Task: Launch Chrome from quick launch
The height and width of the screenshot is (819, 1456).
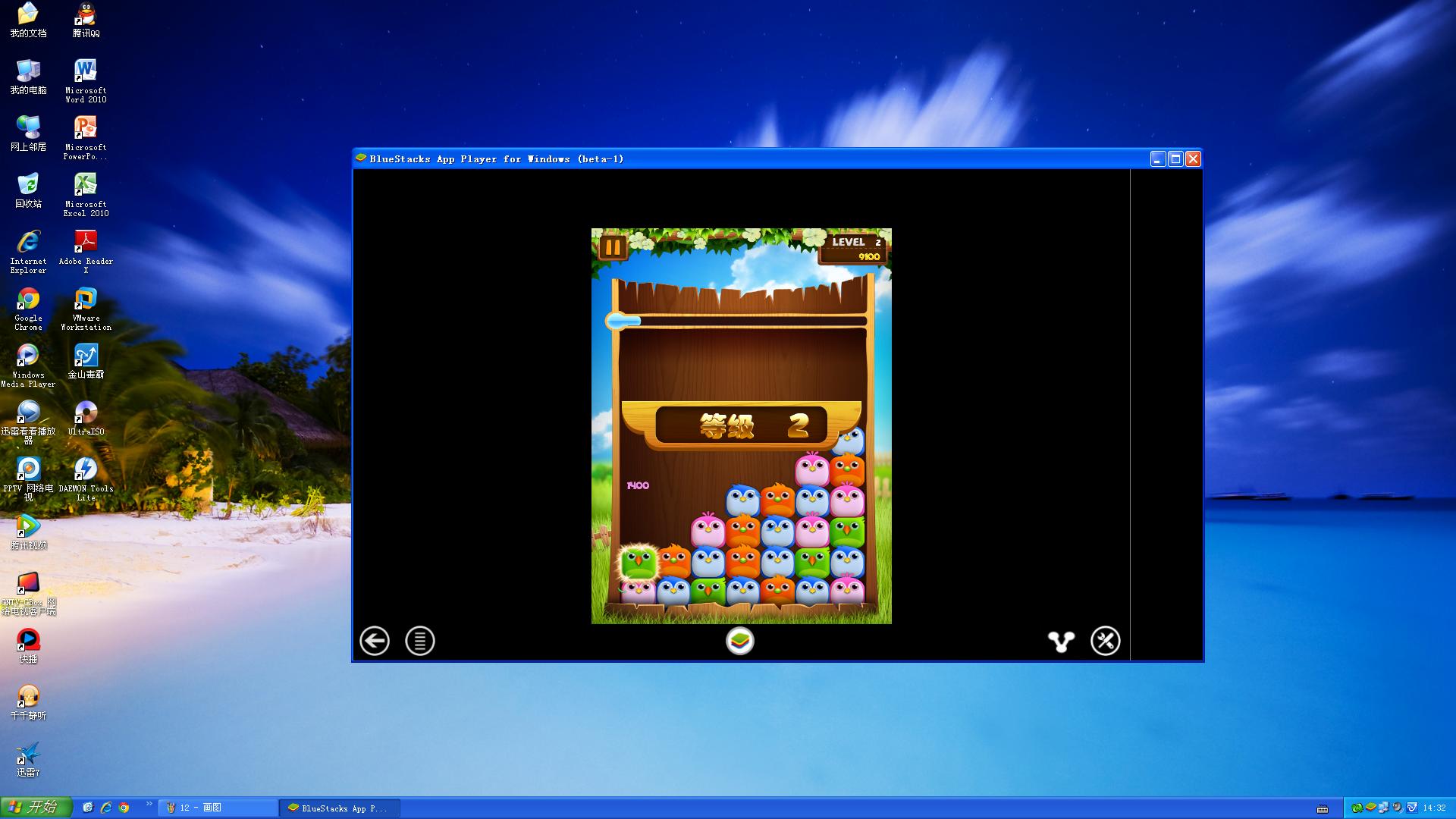Action: coord(124,808)
